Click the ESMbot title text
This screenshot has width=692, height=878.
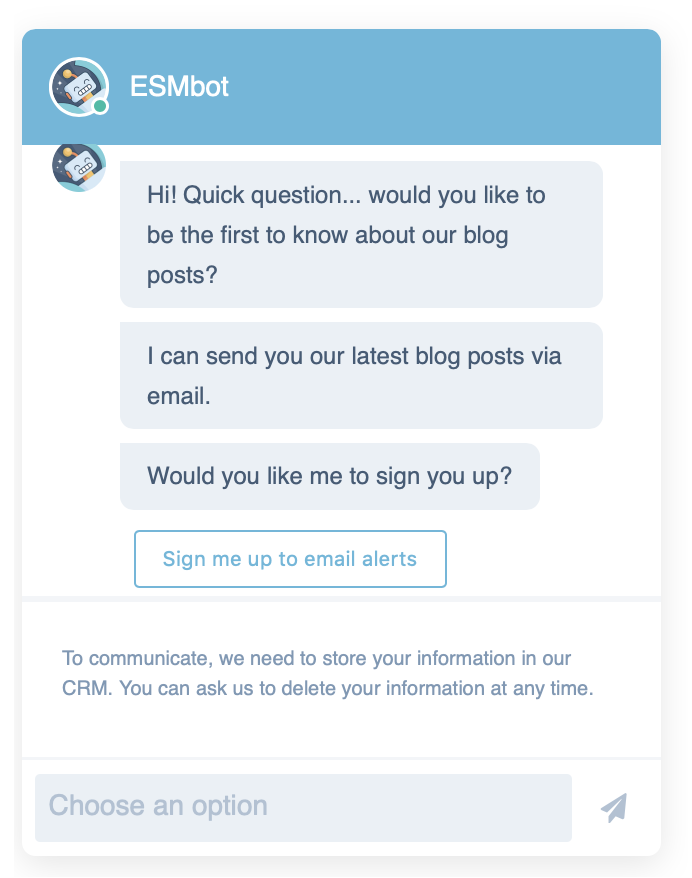point(179,86)
